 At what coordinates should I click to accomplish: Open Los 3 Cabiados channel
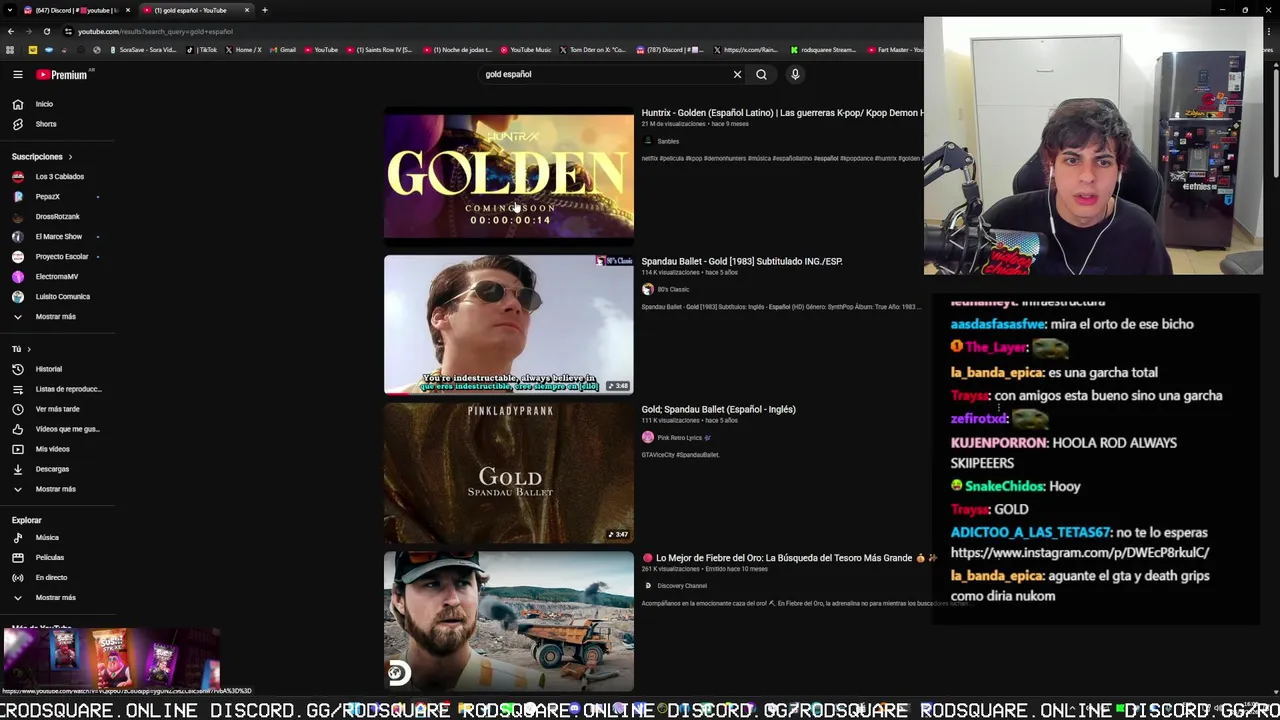coord(59,177)
